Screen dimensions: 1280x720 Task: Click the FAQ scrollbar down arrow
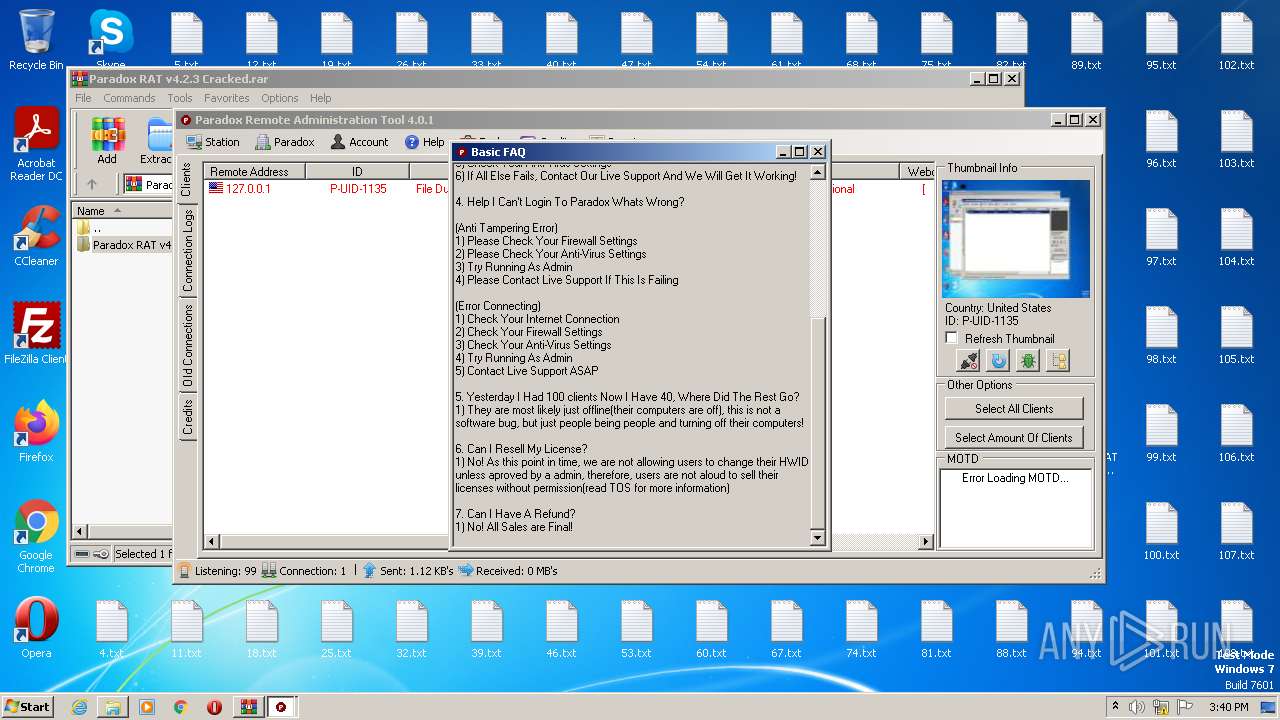pyautogui.click(x=817, y=538)
